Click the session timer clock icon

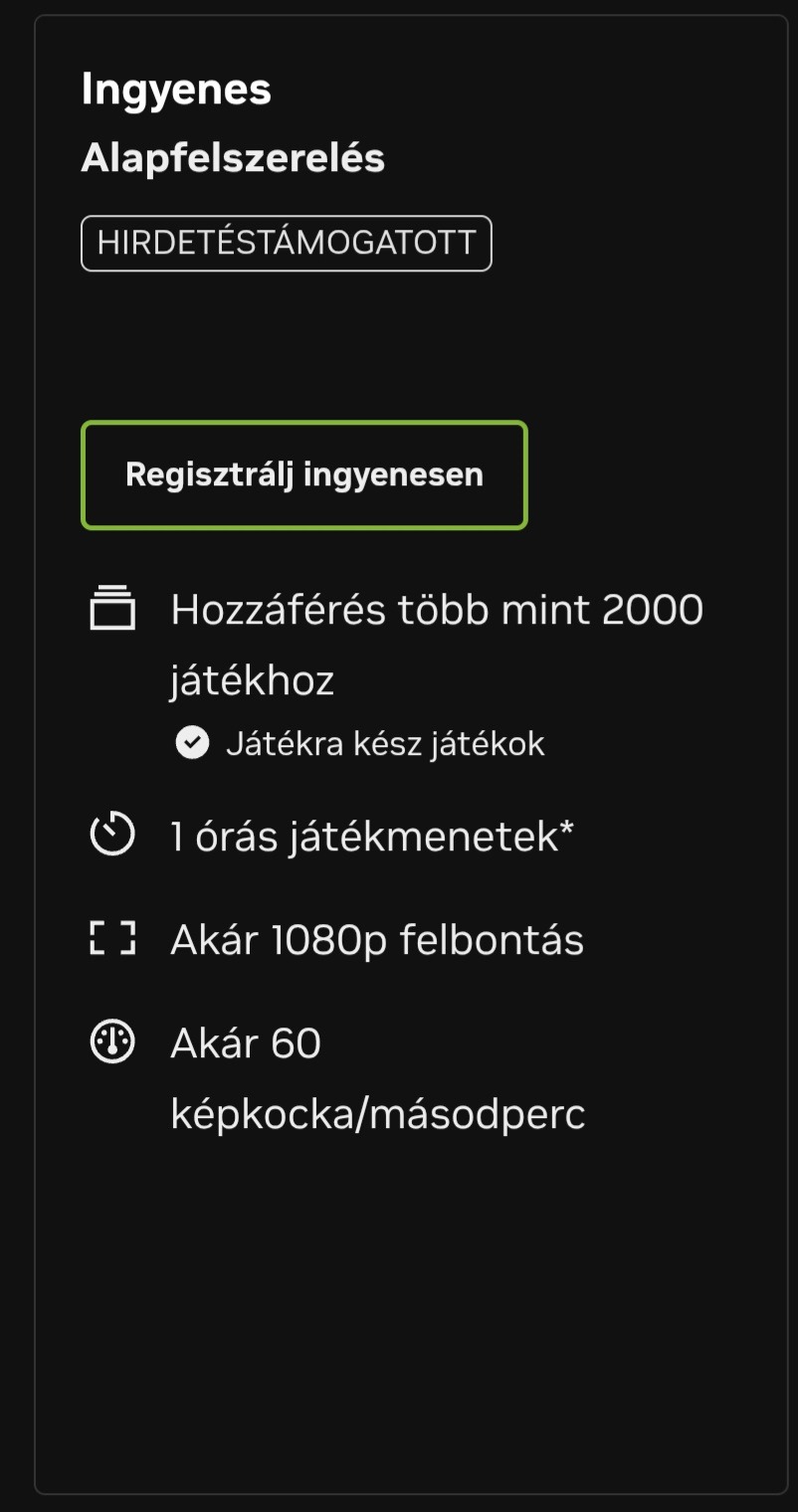[x=112, y=835]
